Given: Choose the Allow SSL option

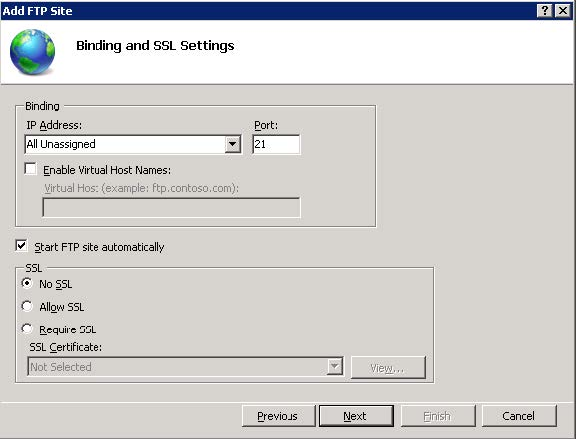Looking at the screenshot, I should pos(27,306).
